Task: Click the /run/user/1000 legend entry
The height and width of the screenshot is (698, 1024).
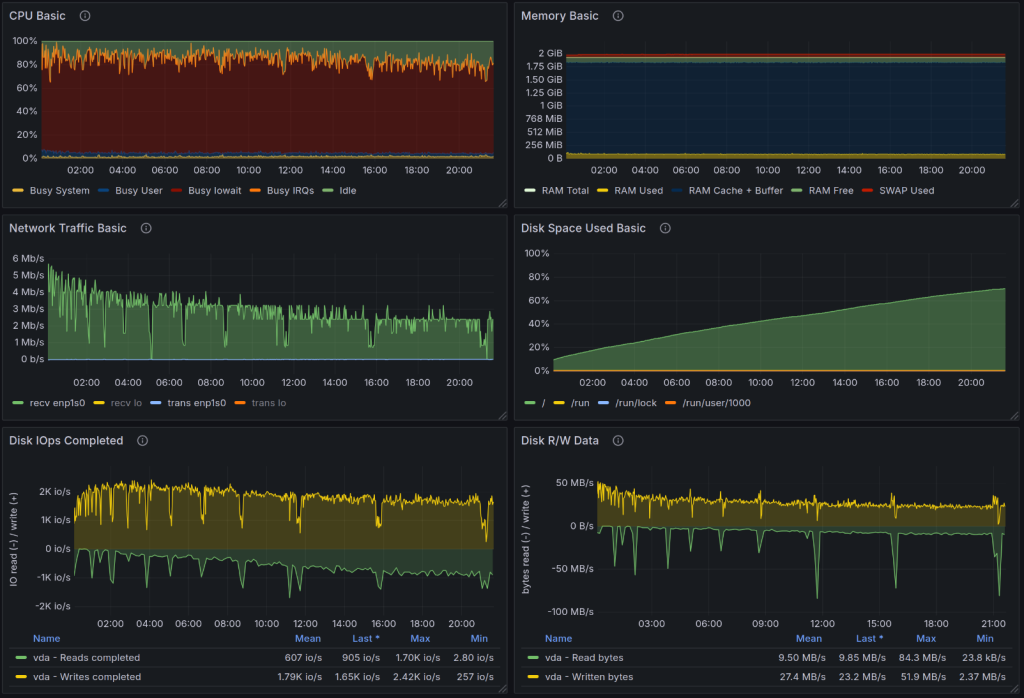Action: pyautogui.click(x=718, y=402)
